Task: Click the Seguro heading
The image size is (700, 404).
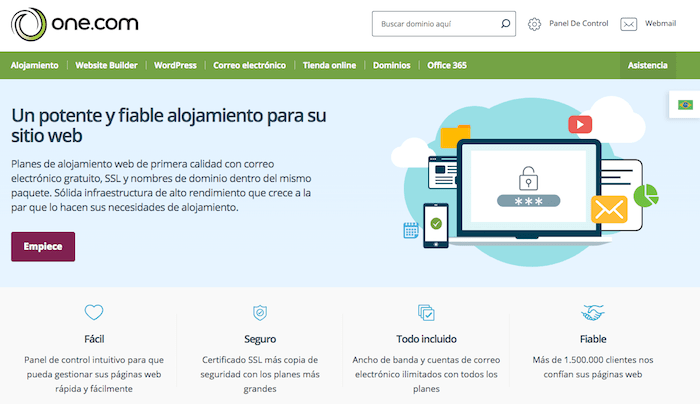Action: (260, 339)
